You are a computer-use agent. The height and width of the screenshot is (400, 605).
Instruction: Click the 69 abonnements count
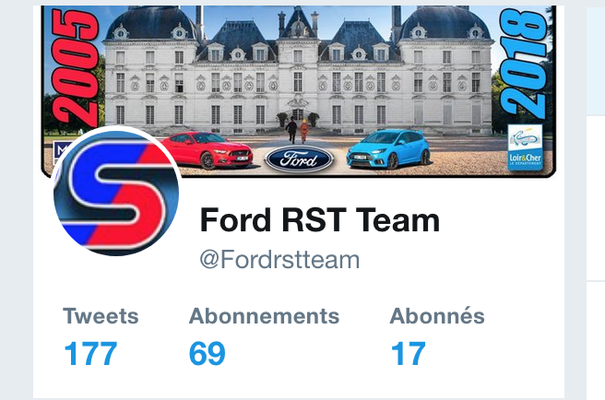tap(207, 354)
